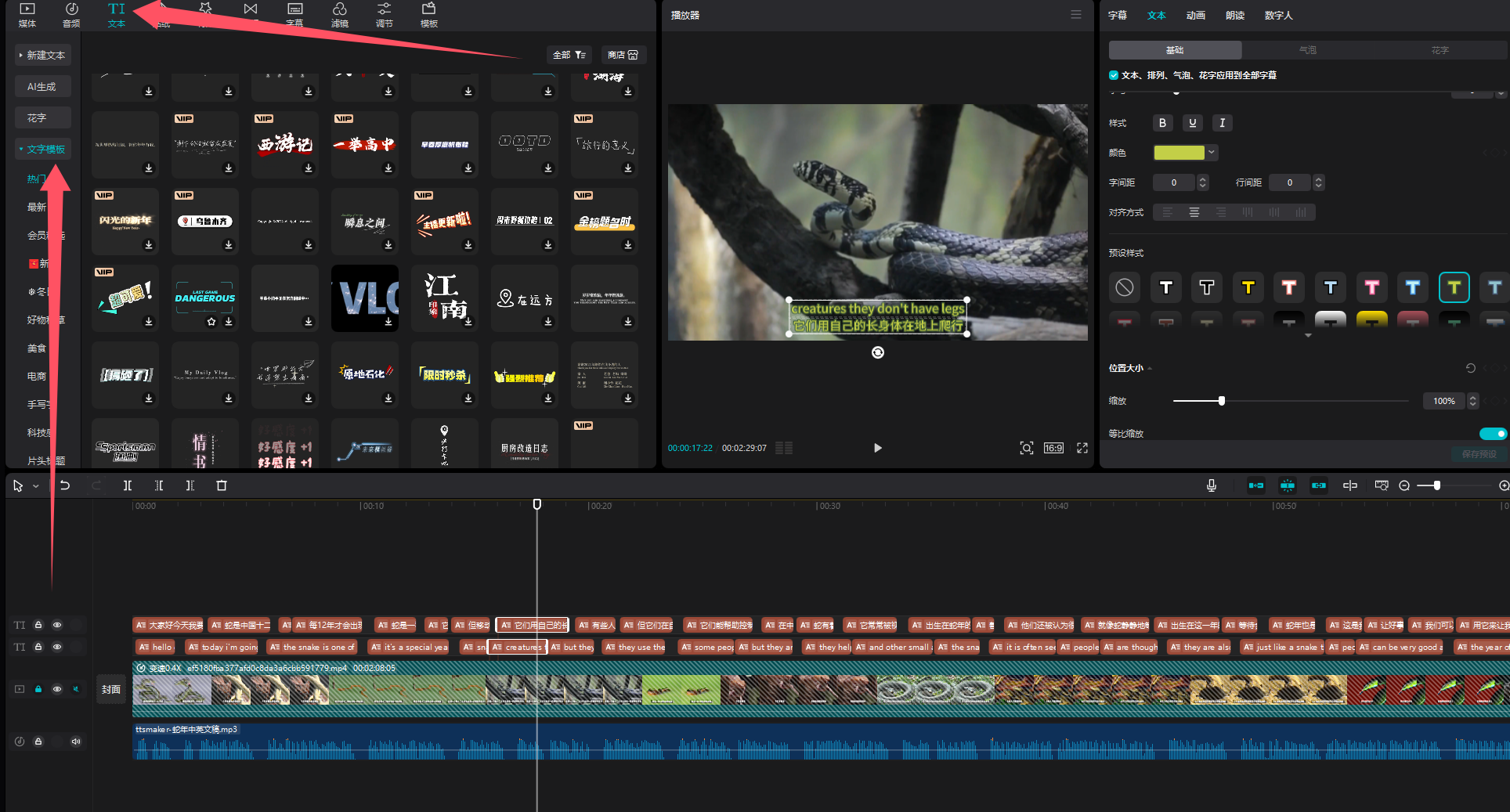Screen dimensions: 1510x812
Task: Click the AI生成 button
Action: [x=43, y=86]
